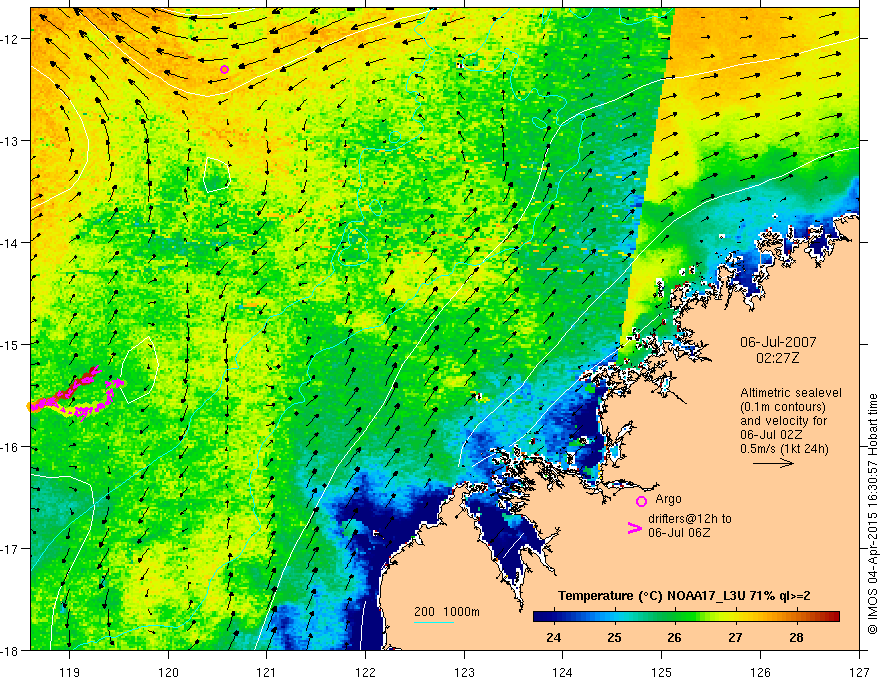Image resolution: width=880 pixels, height=680 pixels.
Task: Click the 122 longitude axis label
Action: pos(366,672)
